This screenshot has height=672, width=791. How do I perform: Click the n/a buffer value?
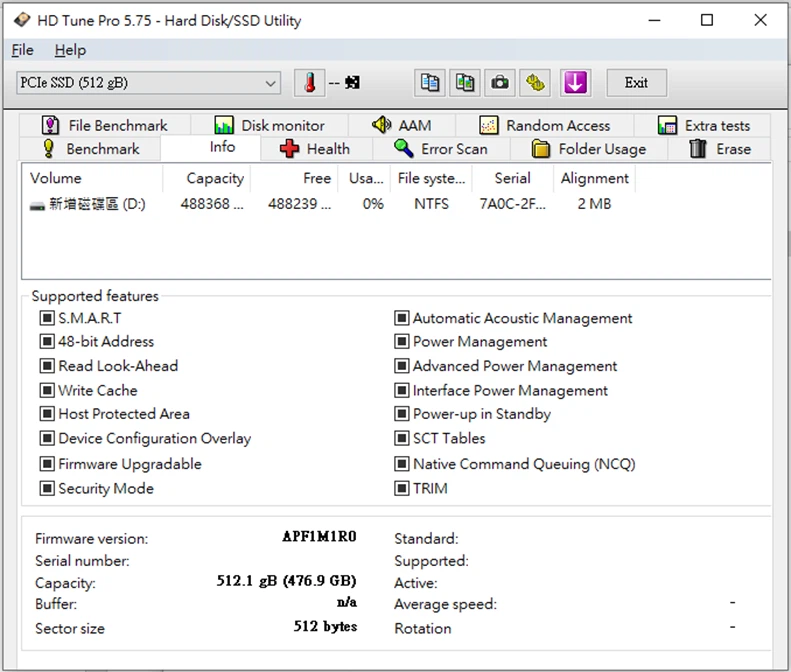point(347,602)
